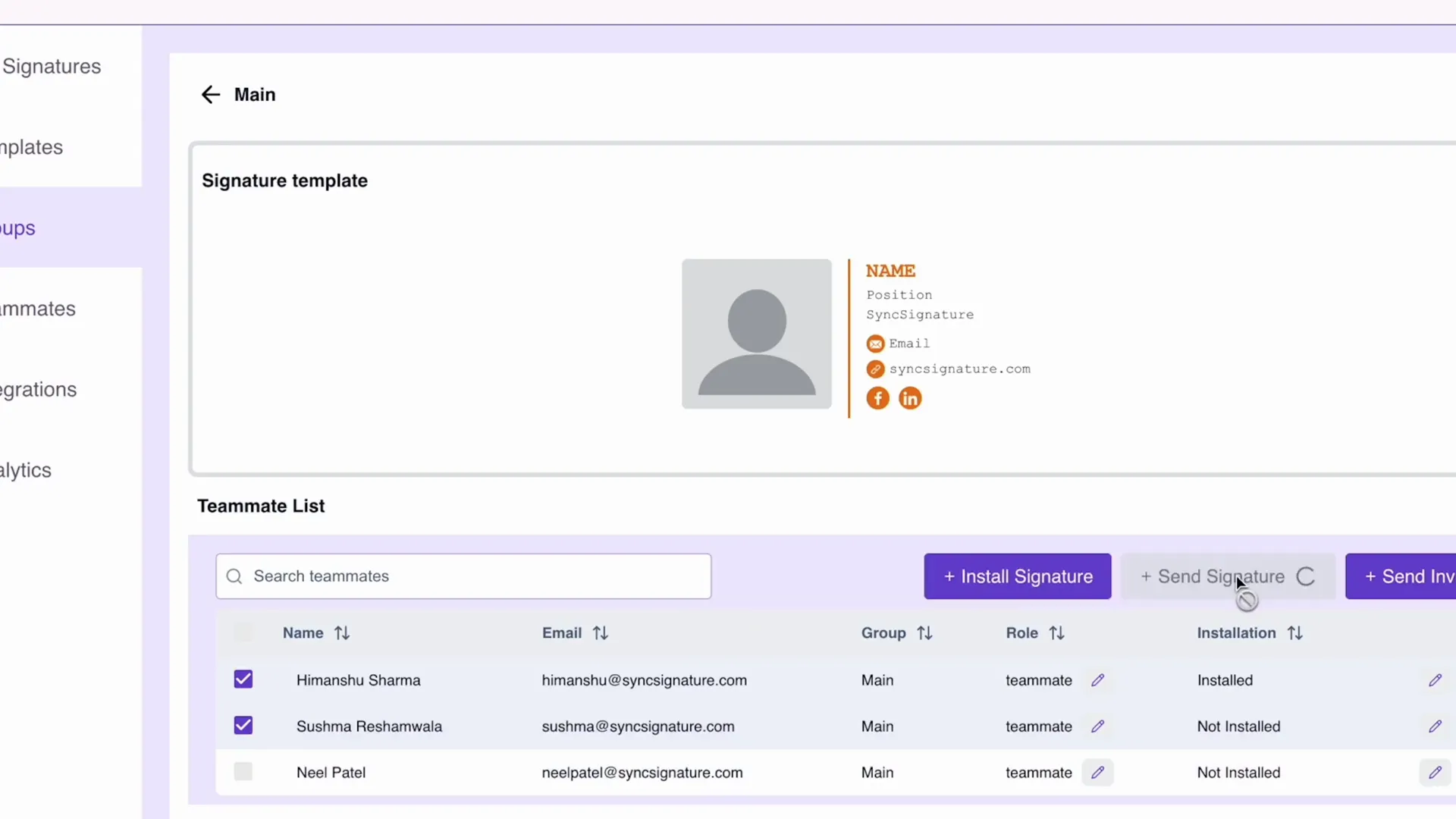Click the email envelope icon in signature
Screen dimensions: 1456x819
tap(875, 344)
